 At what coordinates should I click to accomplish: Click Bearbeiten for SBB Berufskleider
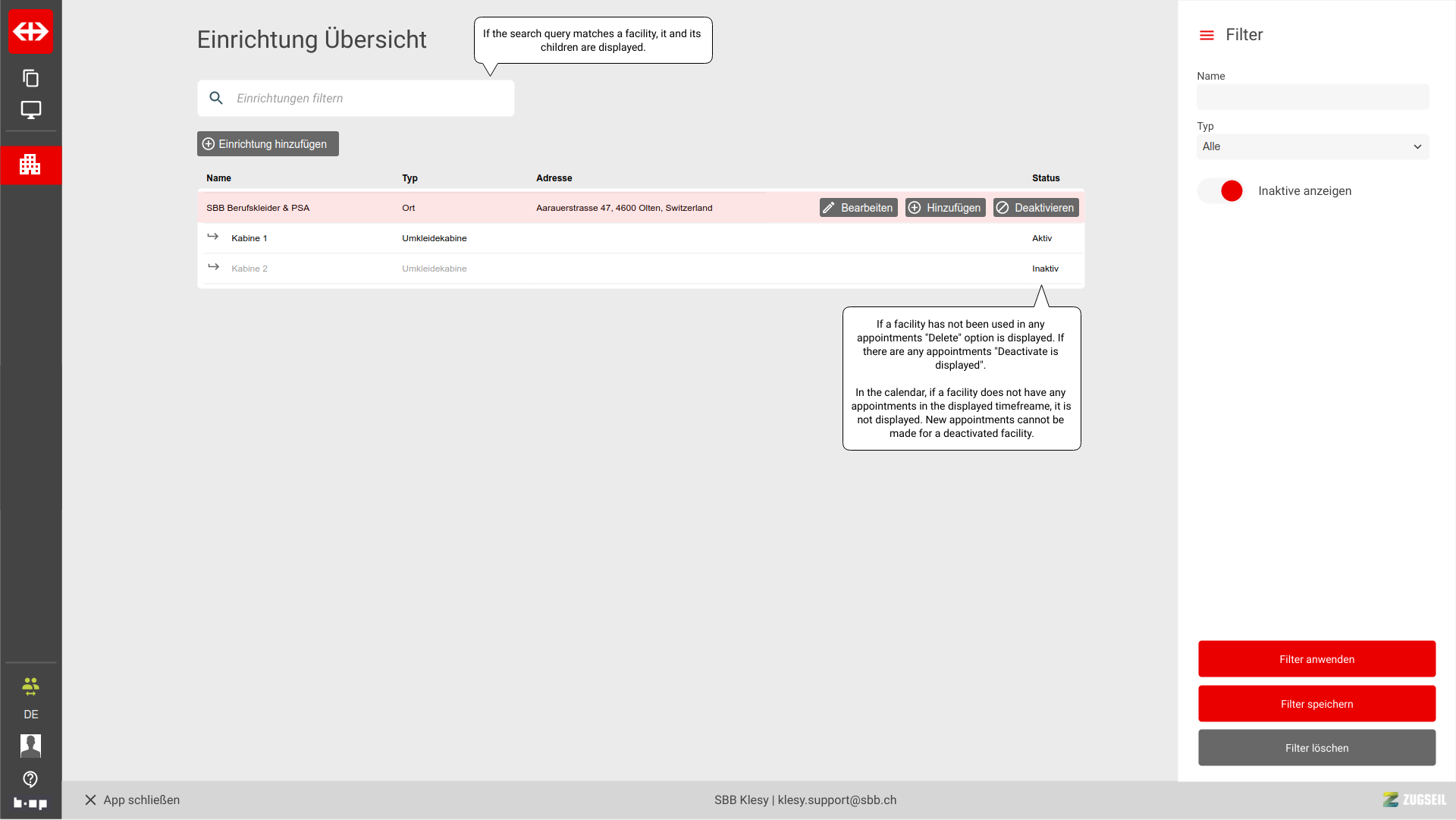point(858,208)
